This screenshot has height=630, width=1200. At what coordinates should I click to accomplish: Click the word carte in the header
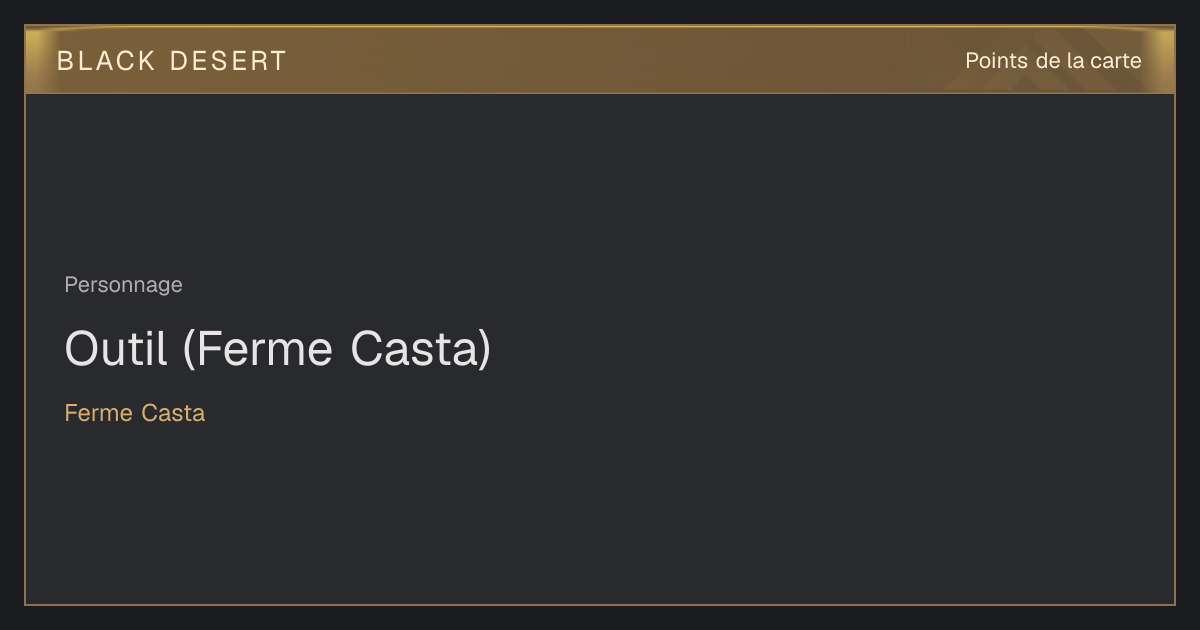coord(1116,61)
